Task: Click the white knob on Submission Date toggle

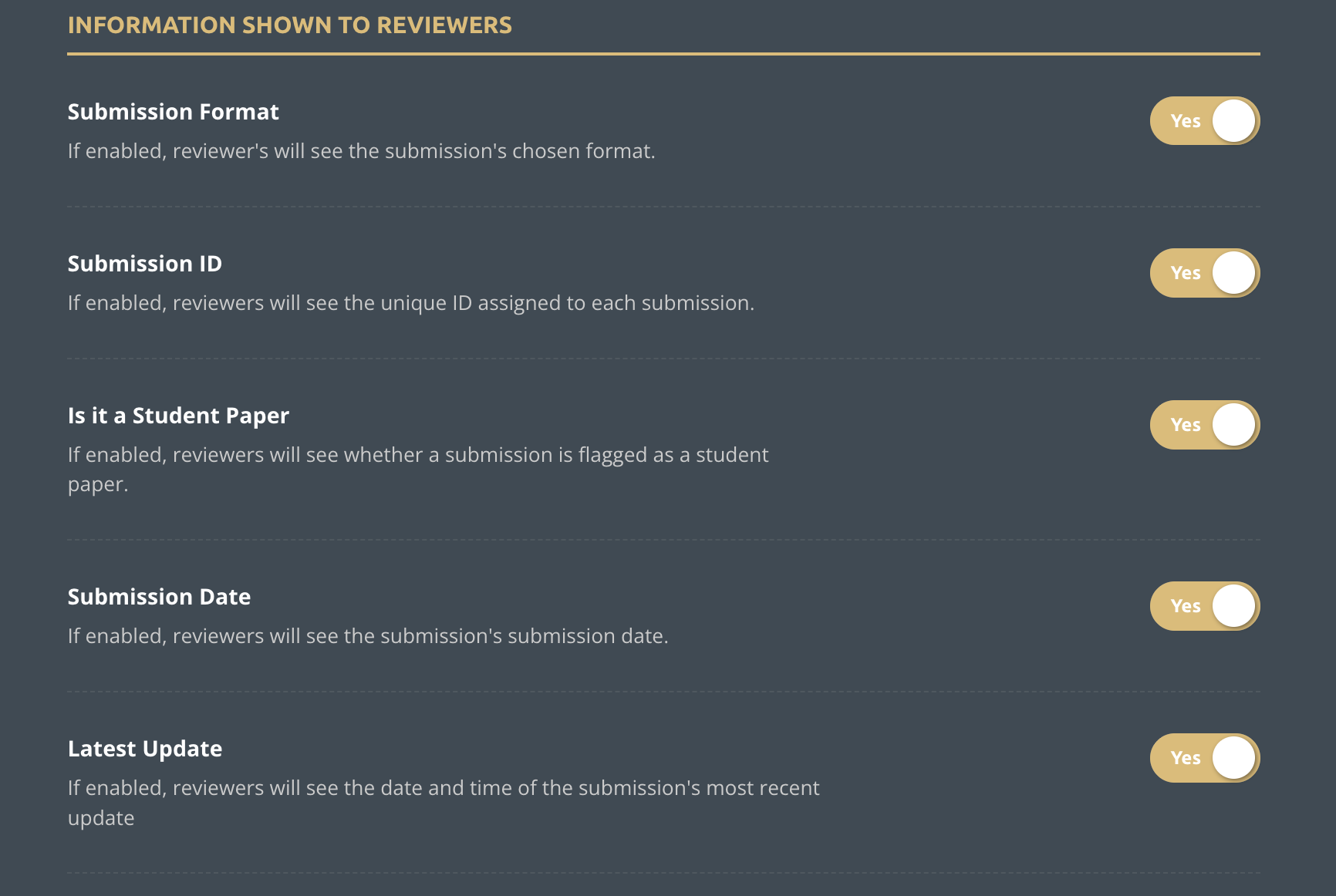Action: [x=1233, y=606]
